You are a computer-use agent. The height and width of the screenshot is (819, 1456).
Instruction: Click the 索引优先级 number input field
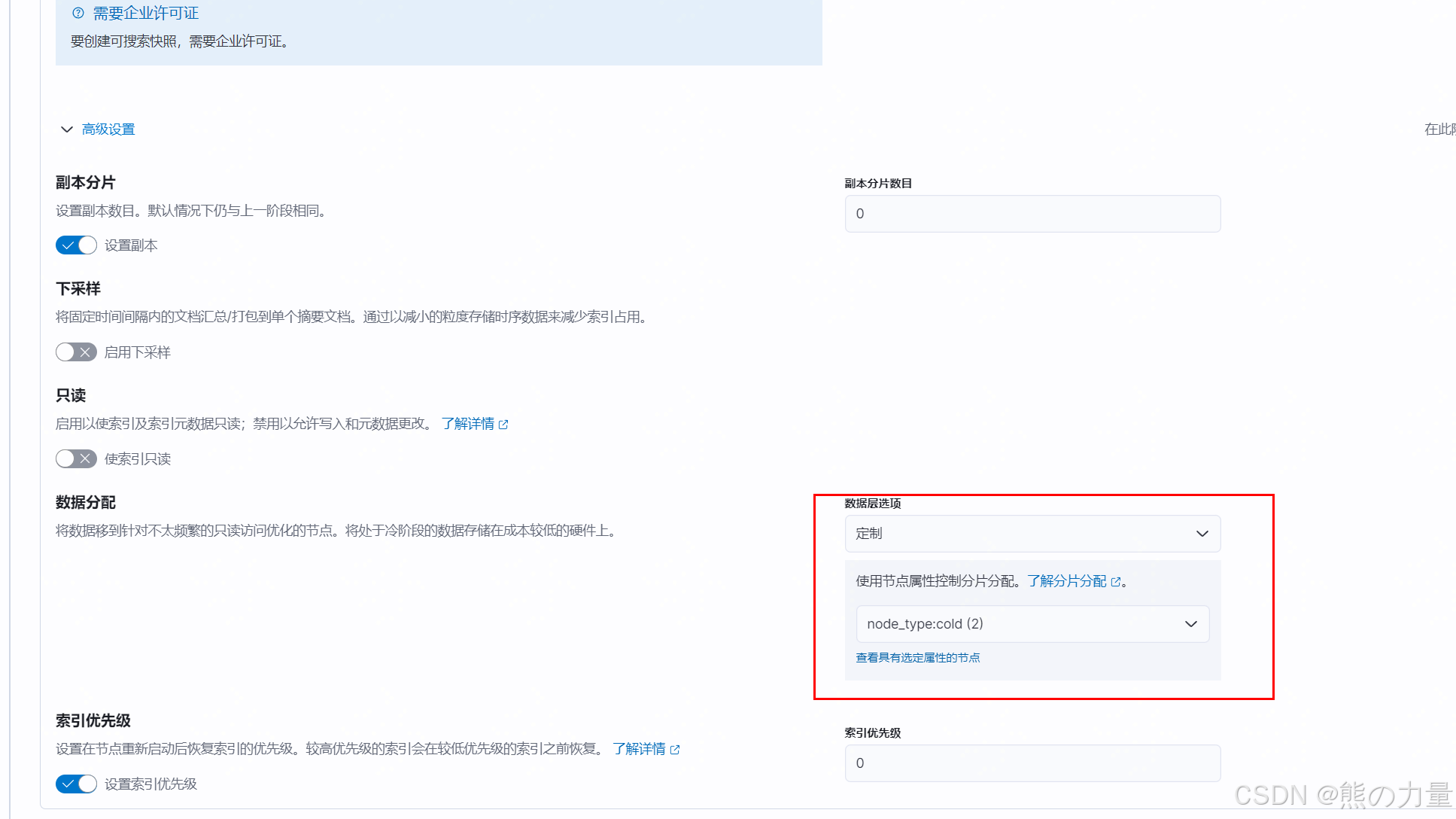coord(1032,763)
